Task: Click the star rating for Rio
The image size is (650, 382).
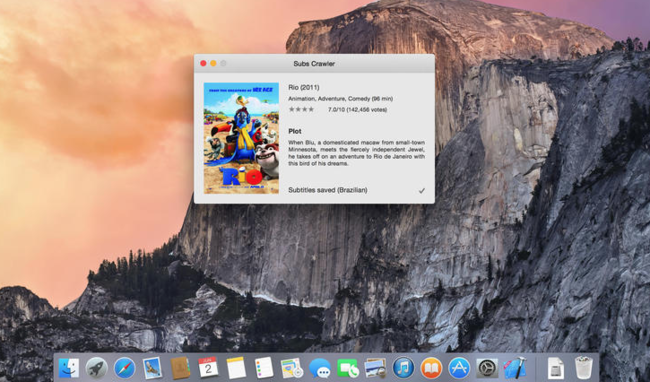Action: pos(301,109)
